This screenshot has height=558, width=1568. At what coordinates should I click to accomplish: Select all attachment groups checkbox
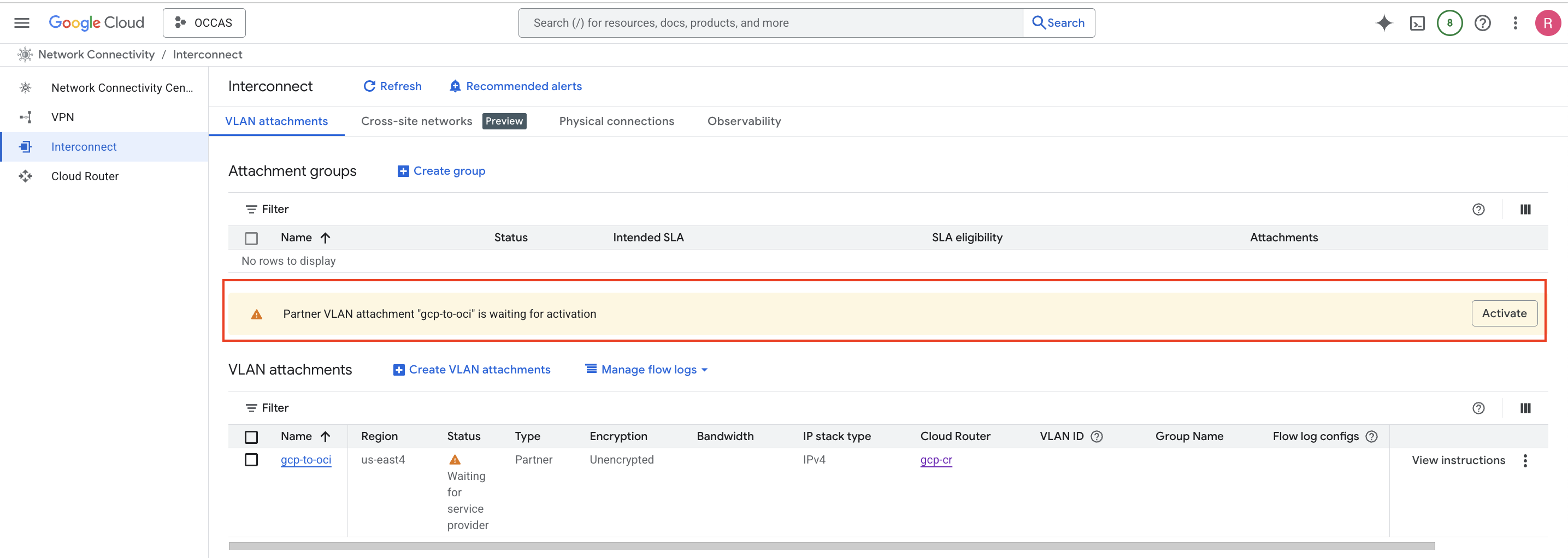pos(251,238)
